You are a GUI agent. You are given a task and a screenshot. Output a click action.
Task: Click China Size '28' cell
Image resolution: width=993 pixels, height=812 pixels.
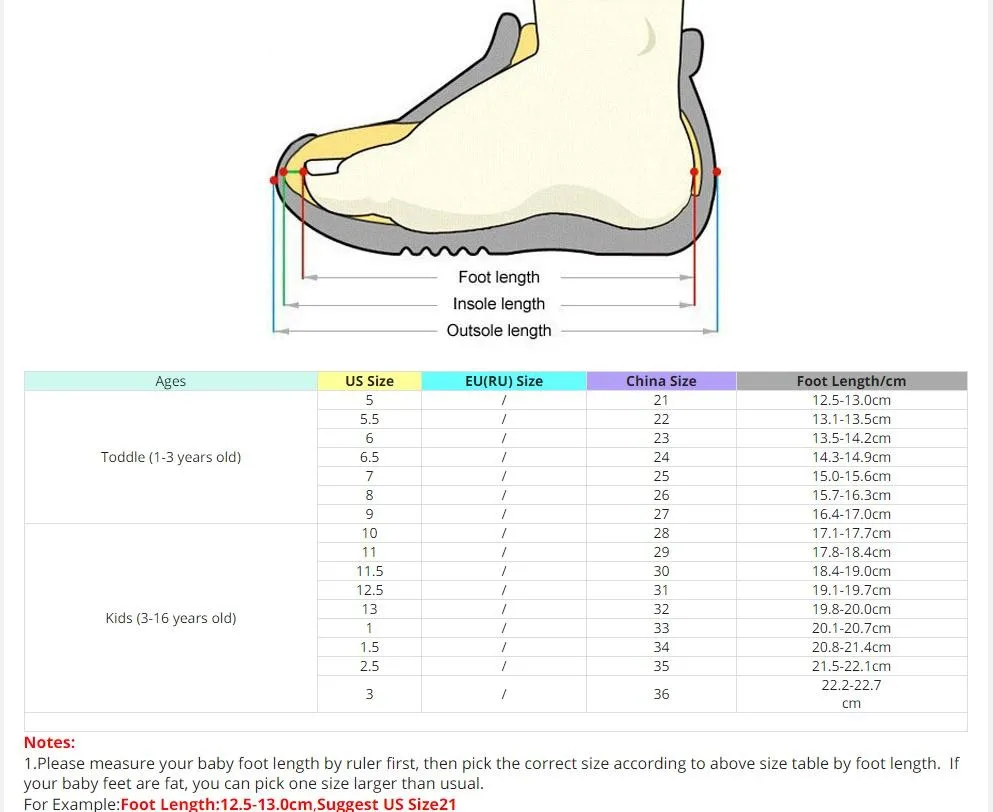[661, 533]
